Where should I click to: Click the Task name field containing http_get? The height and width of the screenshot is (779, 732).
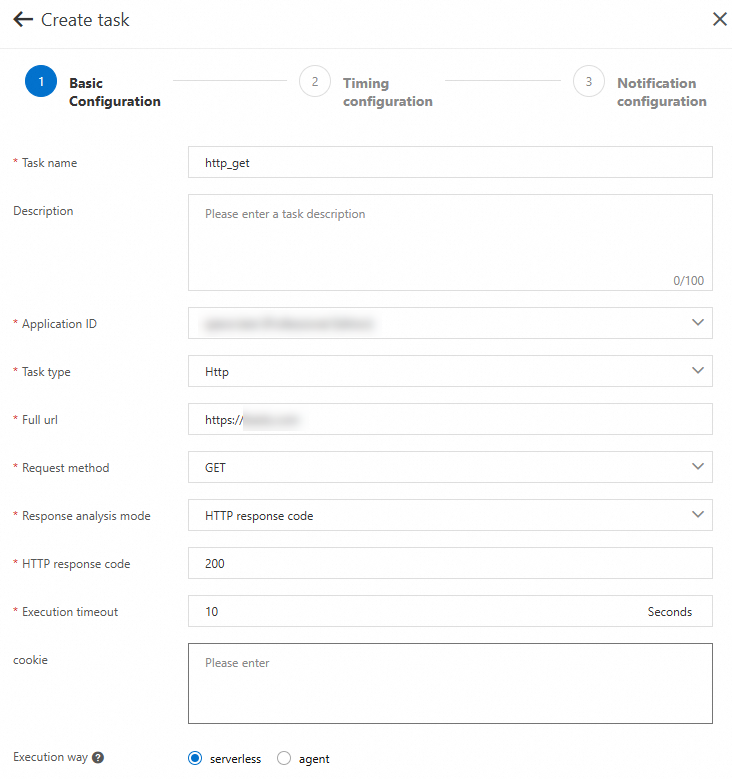pos(450,162)
